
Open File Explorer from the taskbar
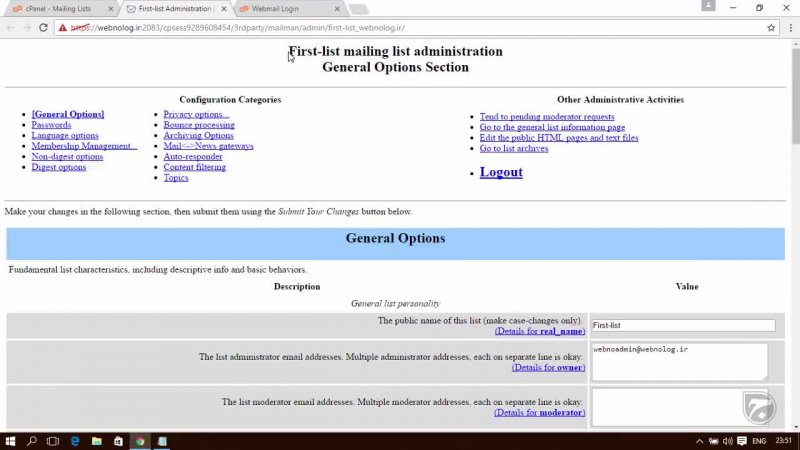tap(97, 440)
